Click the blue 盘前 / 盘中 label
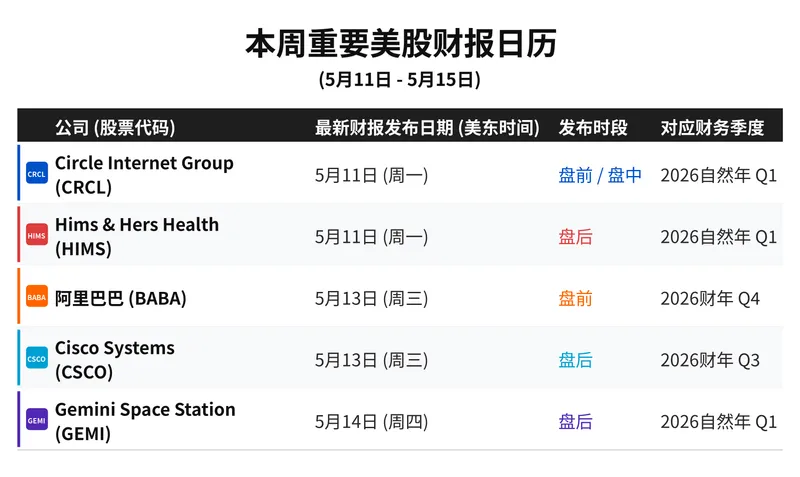The width and height of the screenshot is (800, 477). 600,175
